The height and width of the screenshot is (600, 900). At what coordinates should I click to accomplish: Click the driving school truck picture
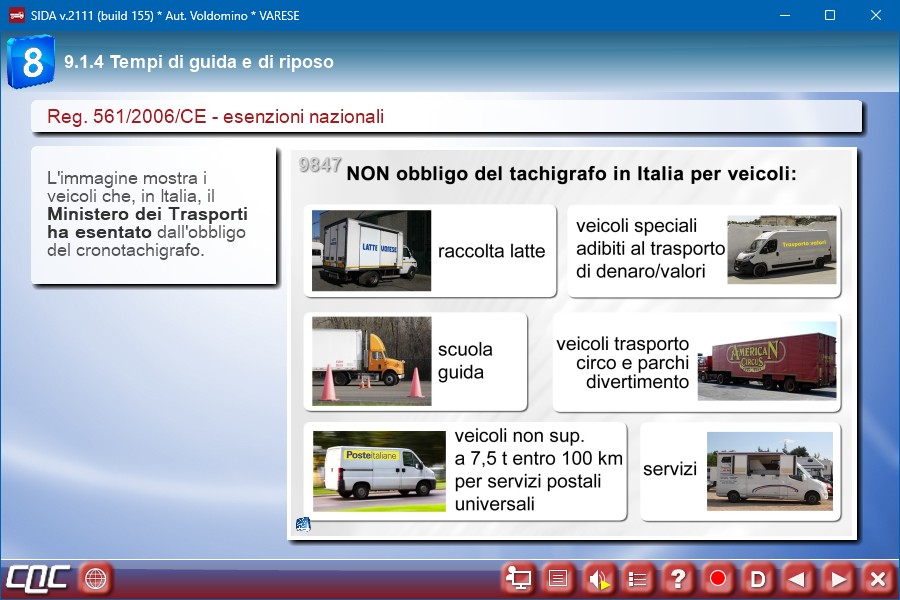[371, 361]
